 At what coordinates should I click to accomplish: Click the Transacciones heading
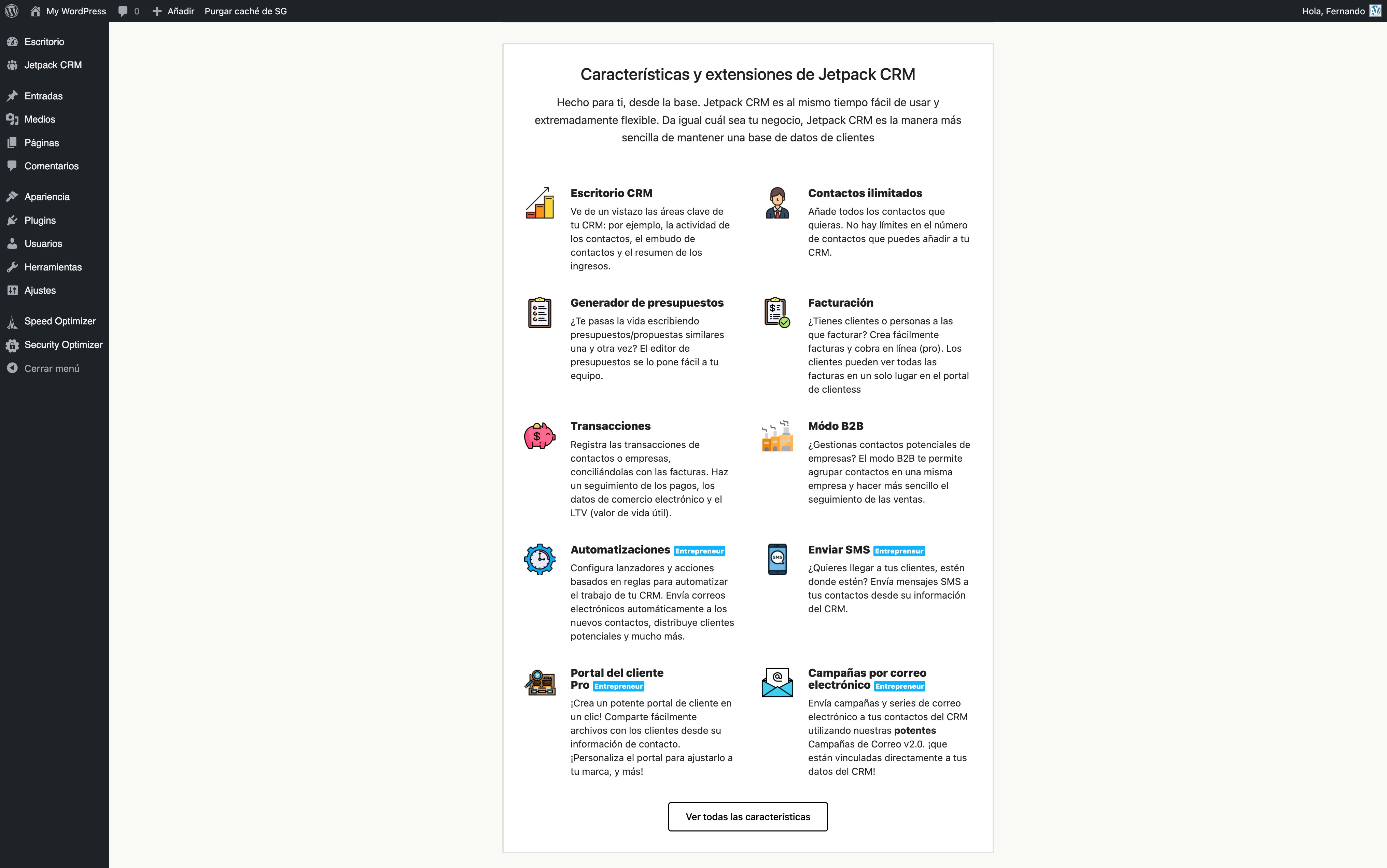(610, 426)
